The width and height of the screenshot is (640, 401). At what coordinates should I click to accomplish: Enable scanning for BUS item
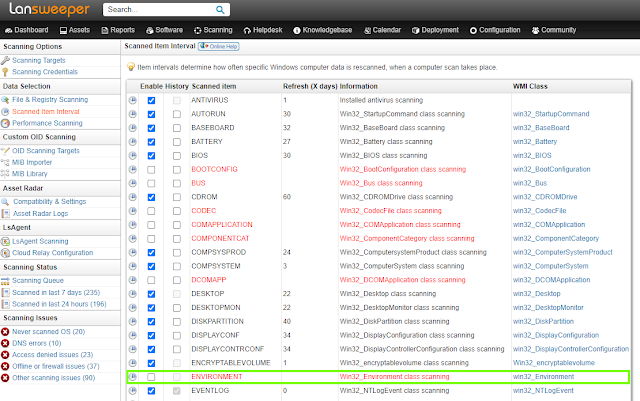coord(151,183)
